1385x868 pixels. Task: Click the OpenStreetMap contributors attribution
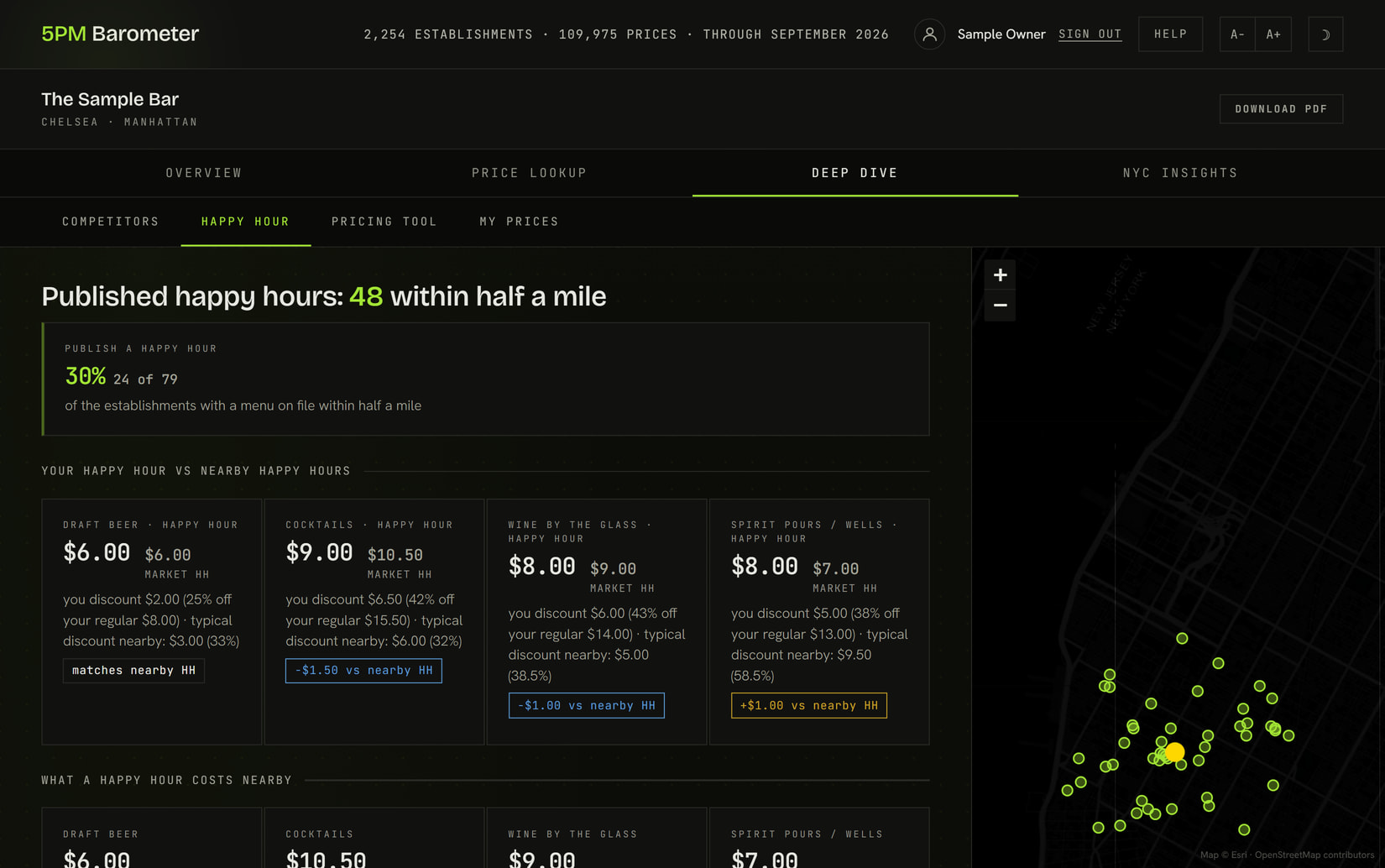[x=1314, y=855]
